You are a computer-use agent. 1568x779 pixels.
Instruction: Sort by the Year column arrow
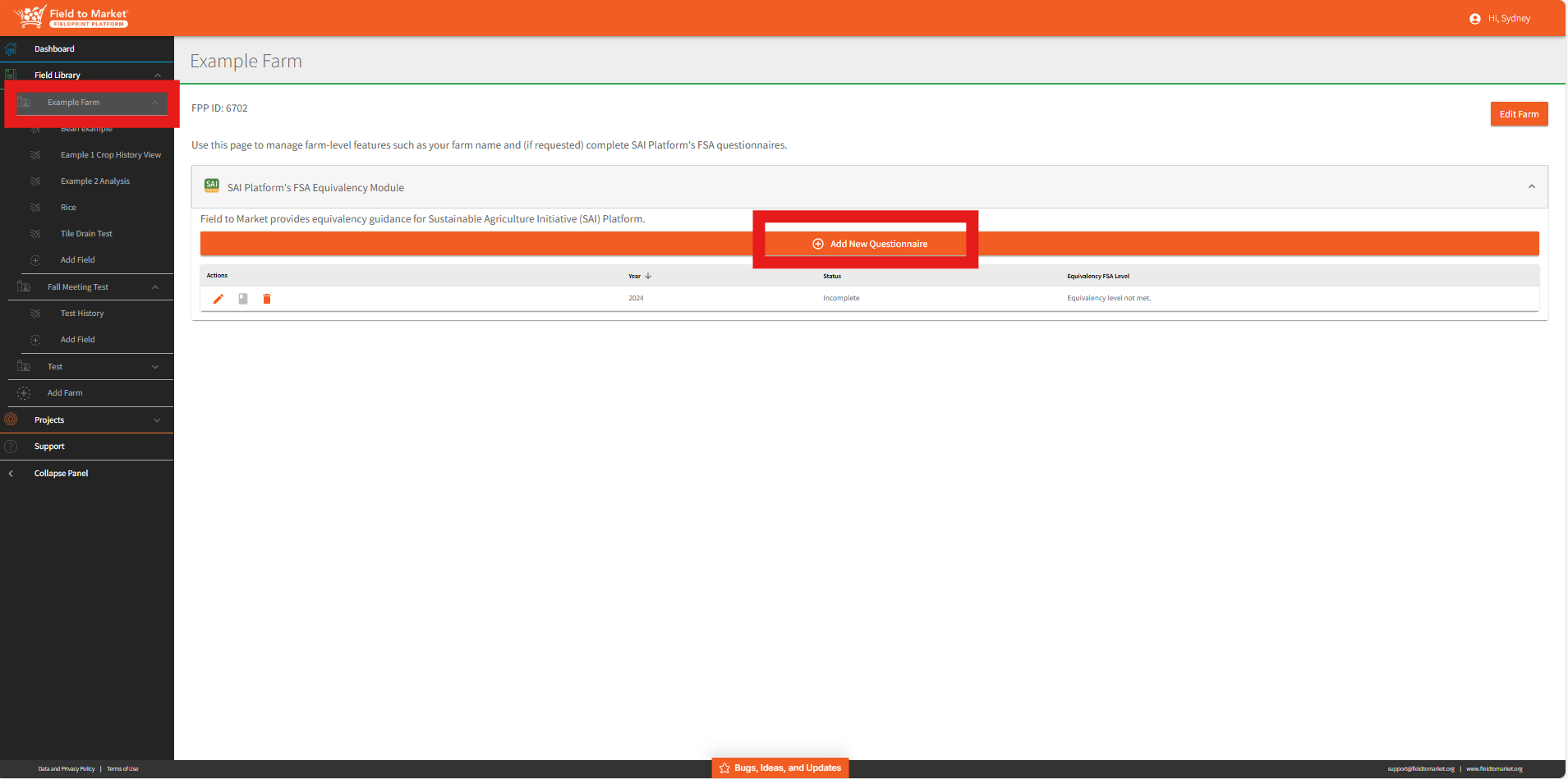tap(648, 276)
